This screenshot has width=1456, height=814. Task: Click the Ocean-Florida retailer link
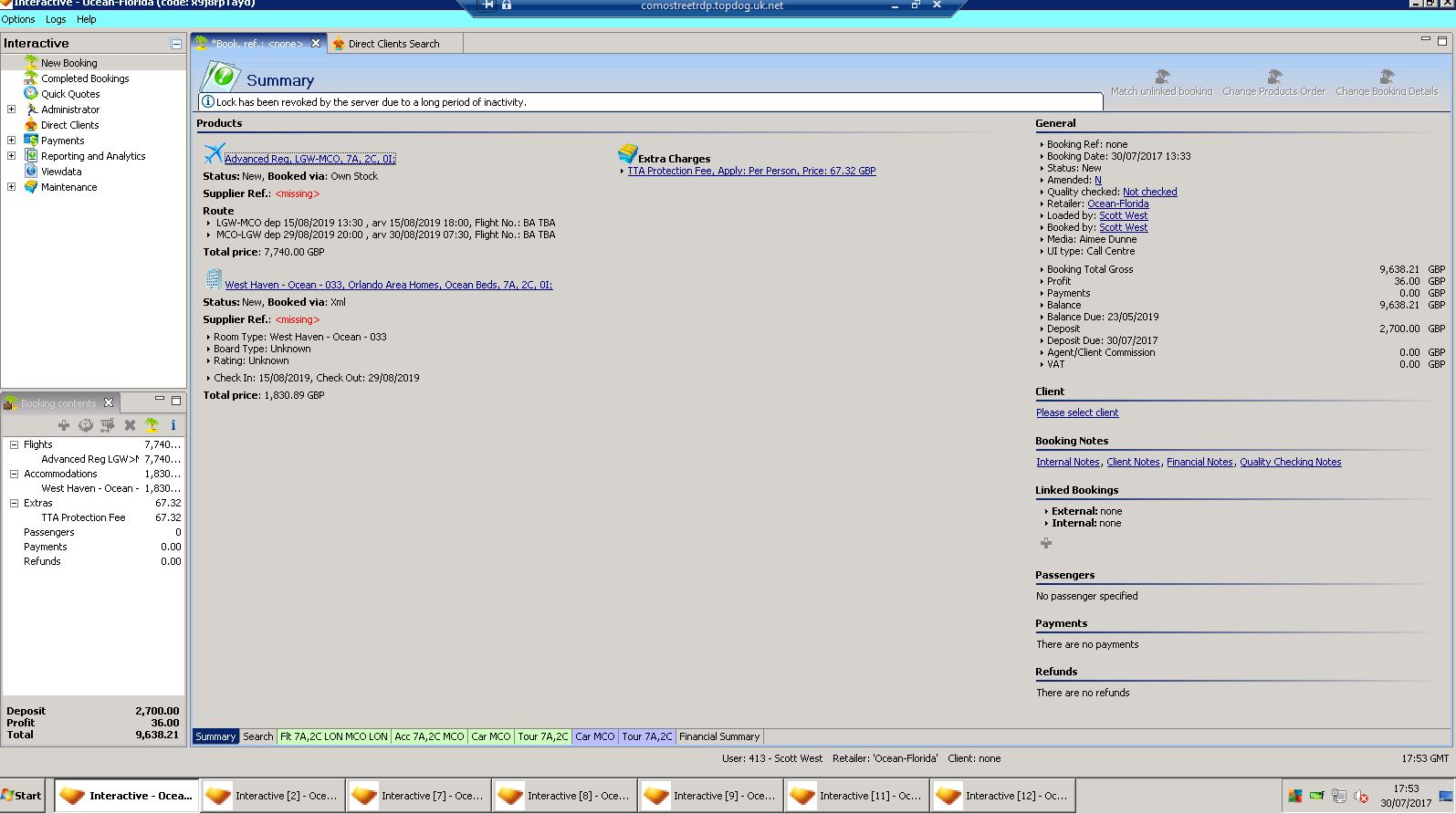(1118, 203)
